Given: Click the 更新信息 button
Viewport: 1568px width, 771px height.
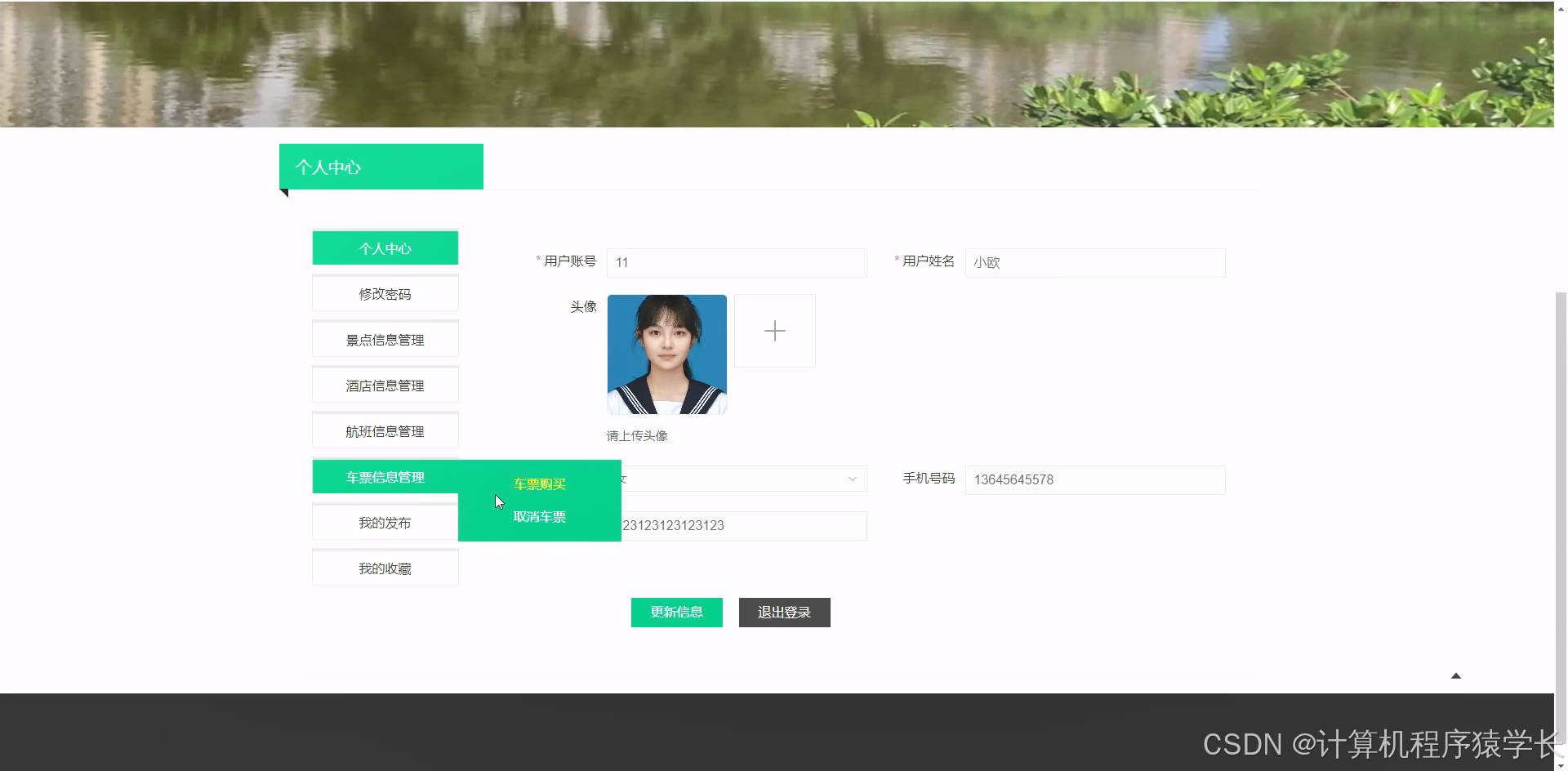Looking at the screenshot, I should 676,612.
